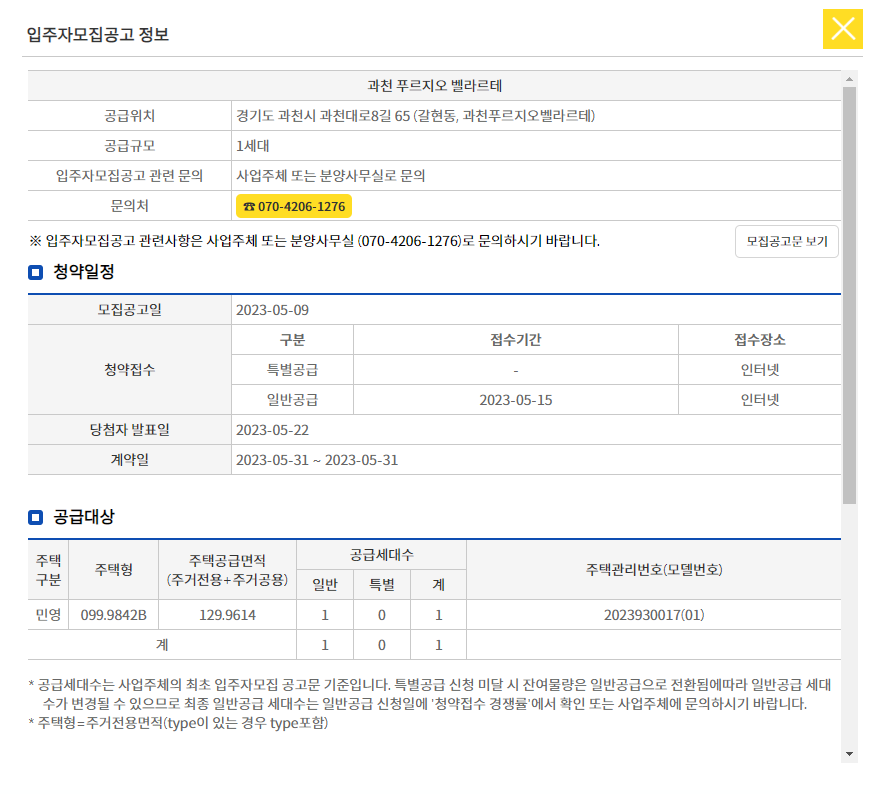Click the 당첨자 발표일 value 2023-05-22
The height and width of the screenshot is (794, 889).
coord(270,429)
